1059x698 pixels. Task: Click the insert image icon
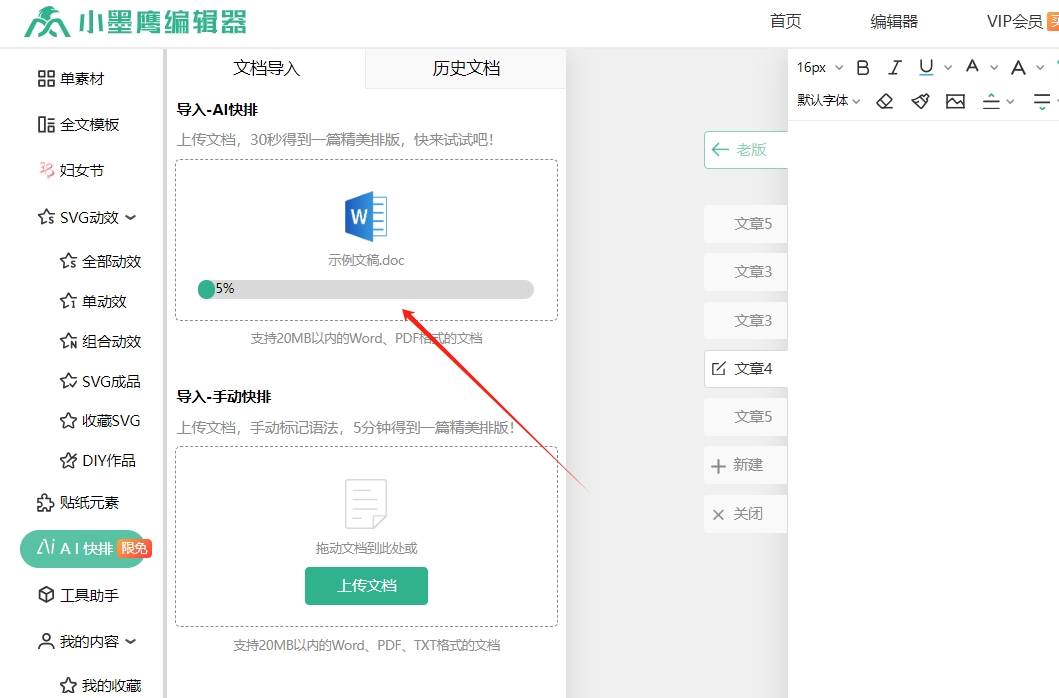[x=955, y=101]
